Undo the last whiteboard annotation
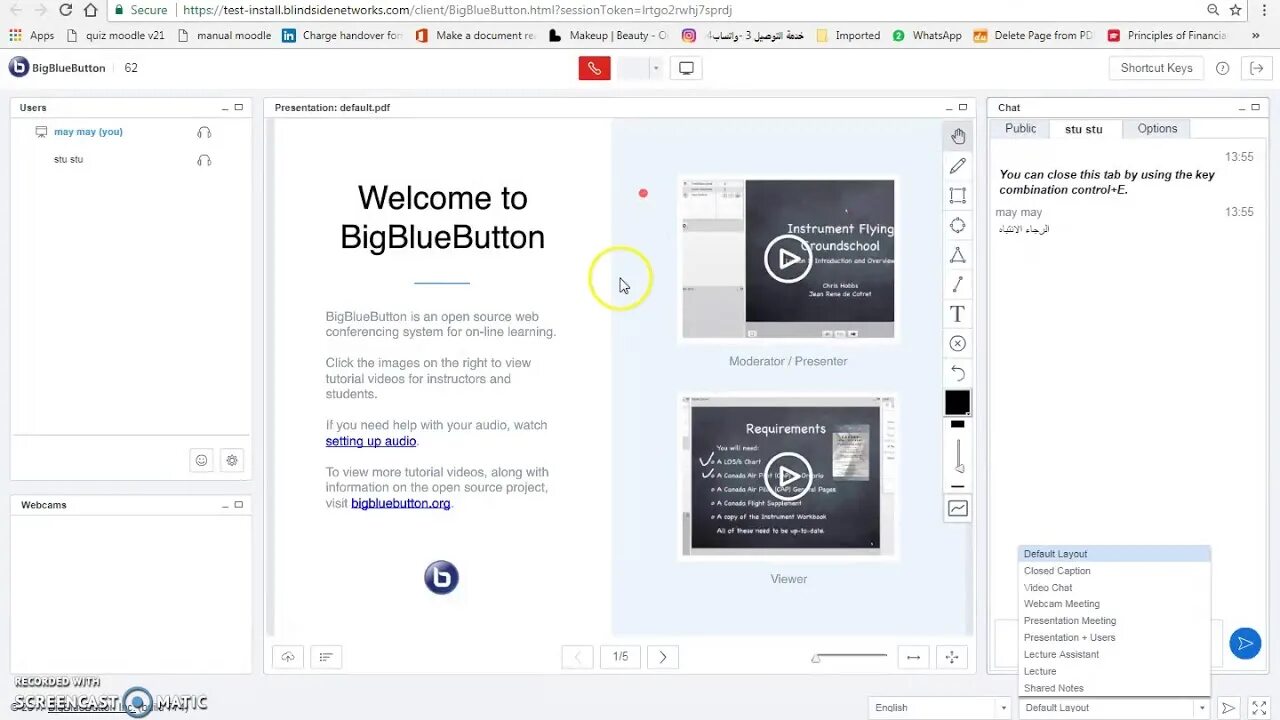Screen dimensions: 1280x720 pos(957,373)
